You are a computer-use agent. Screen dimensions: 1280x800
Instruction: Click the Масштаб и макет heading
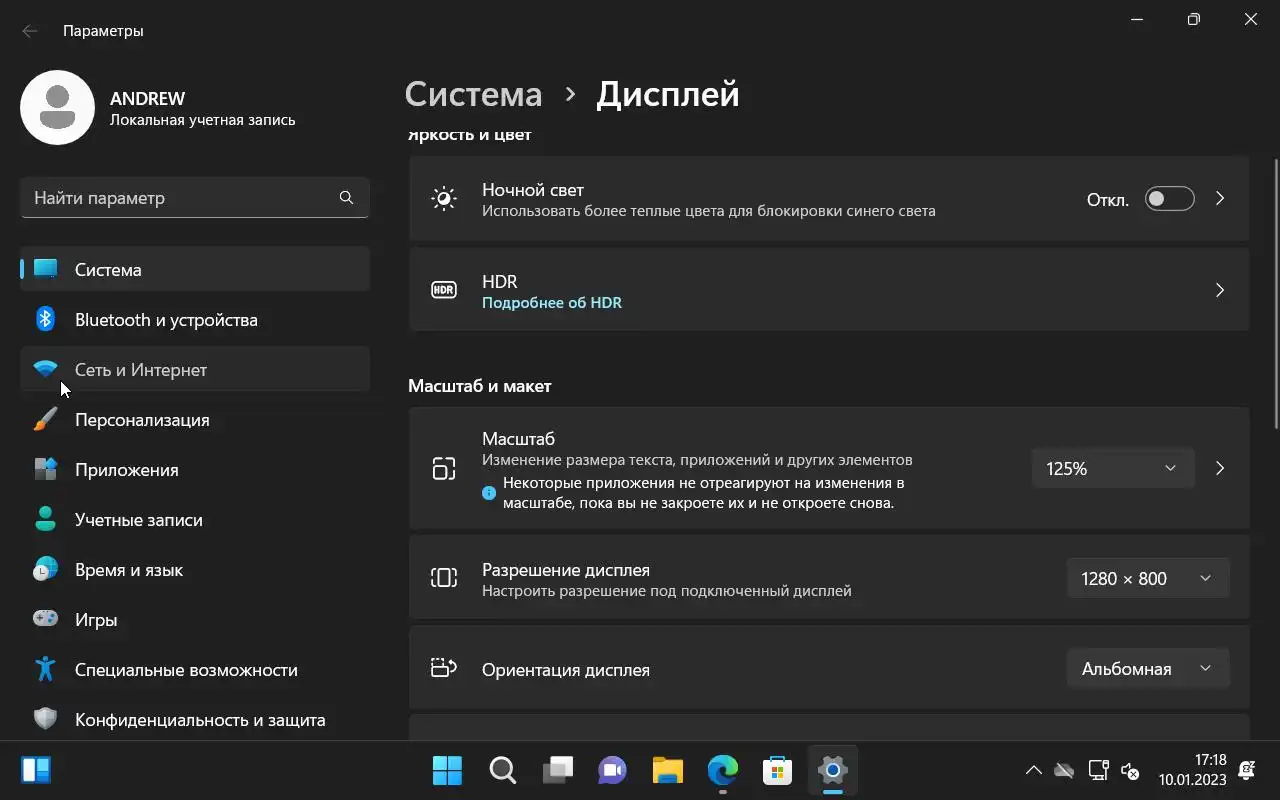(480, 386)
